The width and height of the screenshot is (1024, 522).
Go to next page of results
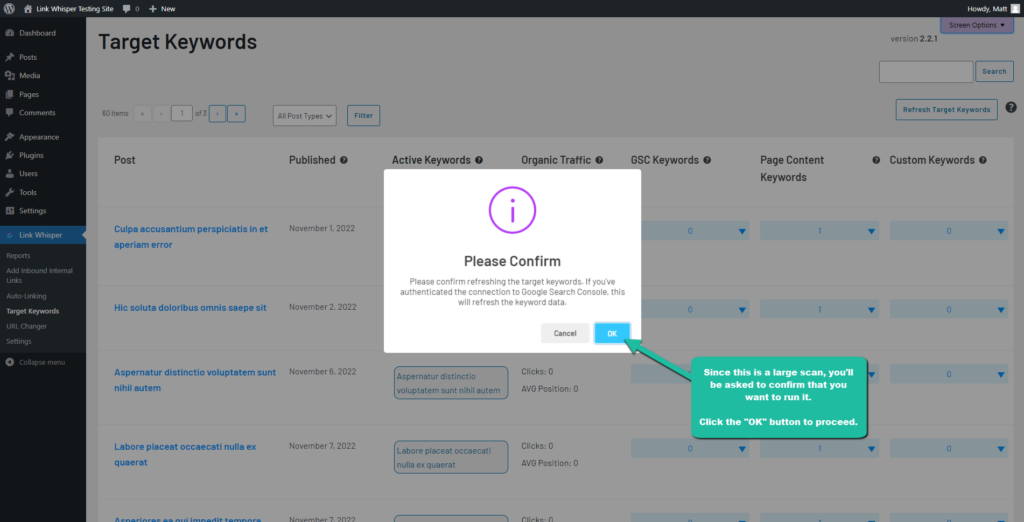[217, 114]
